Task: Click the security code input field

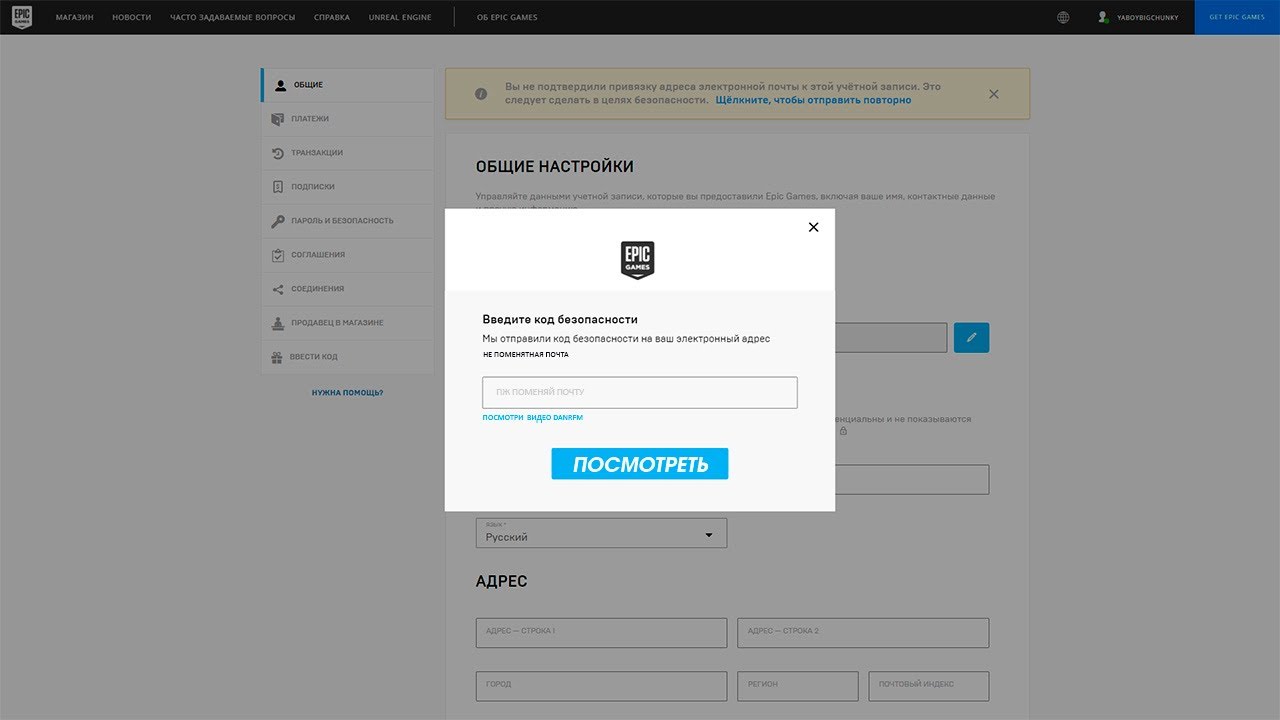Action: click(640, 392)
